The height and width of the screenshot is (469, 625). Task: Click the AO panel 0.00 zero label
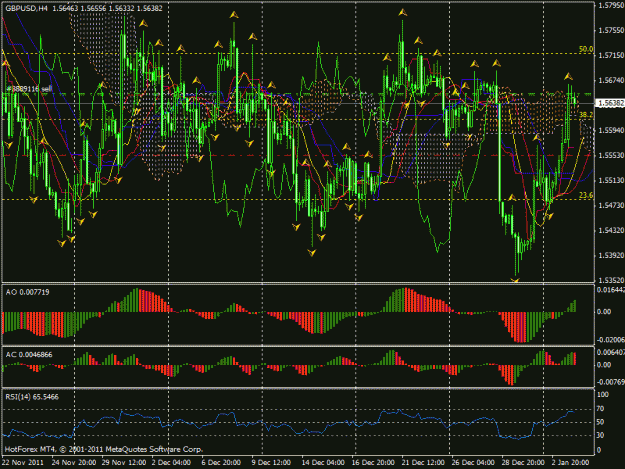tap(604, 312)
